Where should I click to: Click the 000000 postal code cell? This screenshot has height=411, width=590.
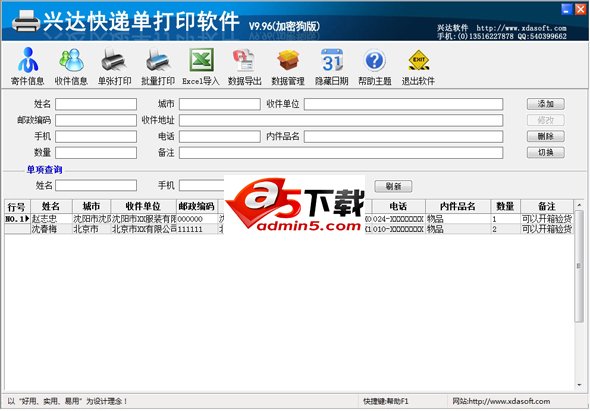coord(197,219)
